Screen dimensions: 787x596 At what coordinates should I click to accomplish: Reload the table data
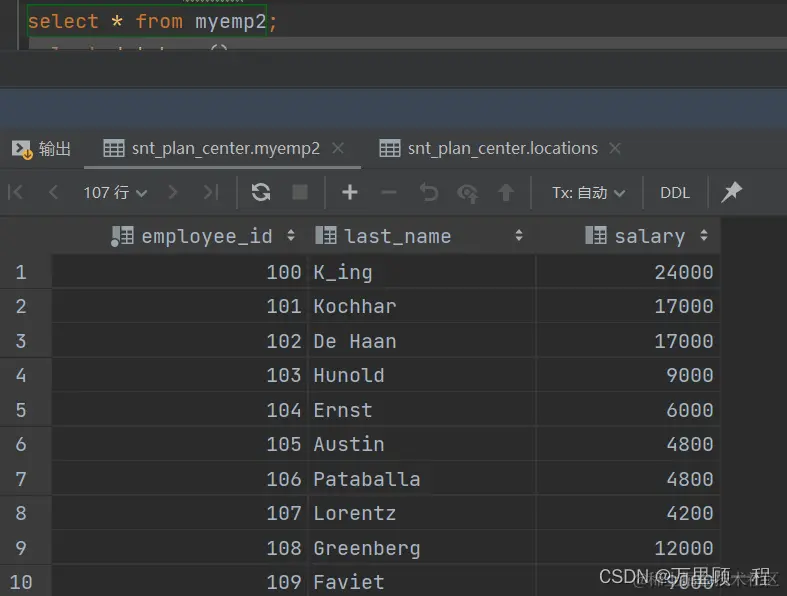click(x=261, y=192)
